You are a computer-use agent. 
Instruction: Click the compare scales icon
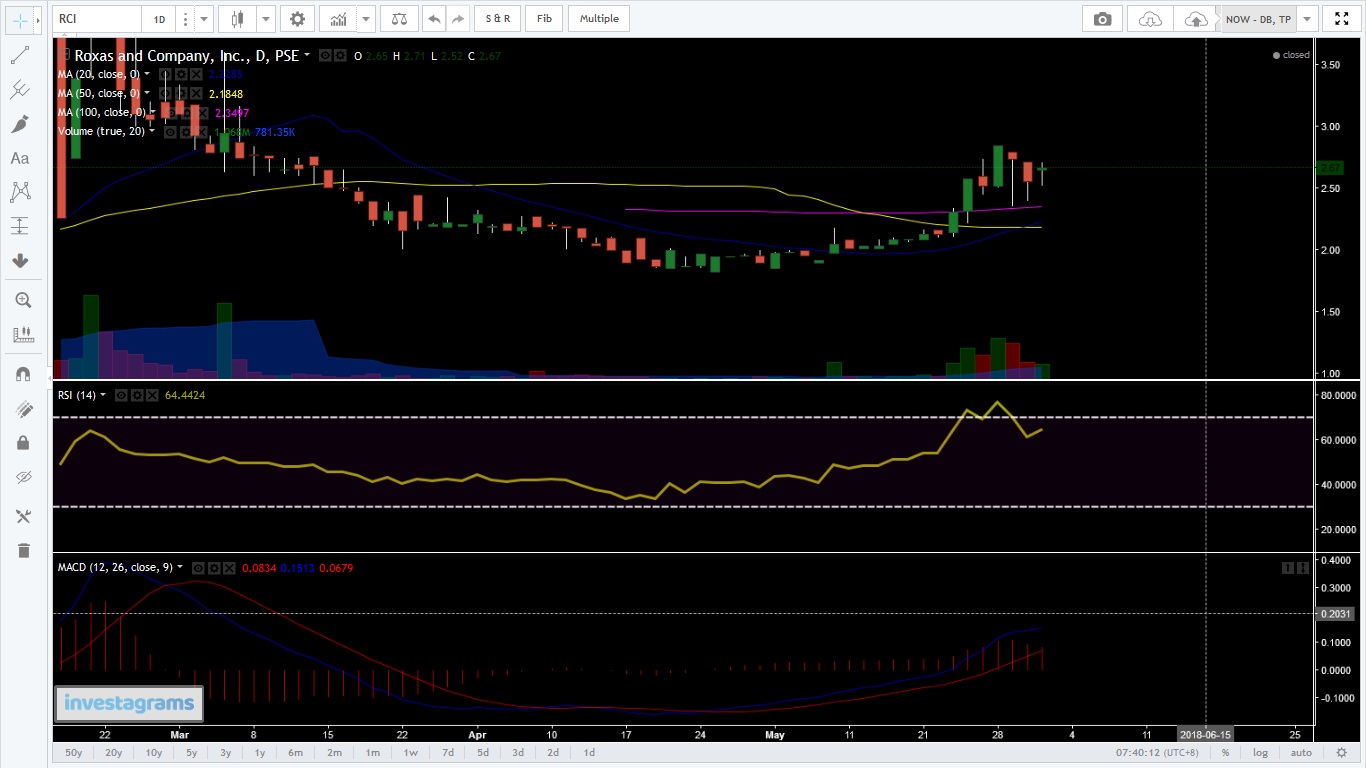pos(400,18)
